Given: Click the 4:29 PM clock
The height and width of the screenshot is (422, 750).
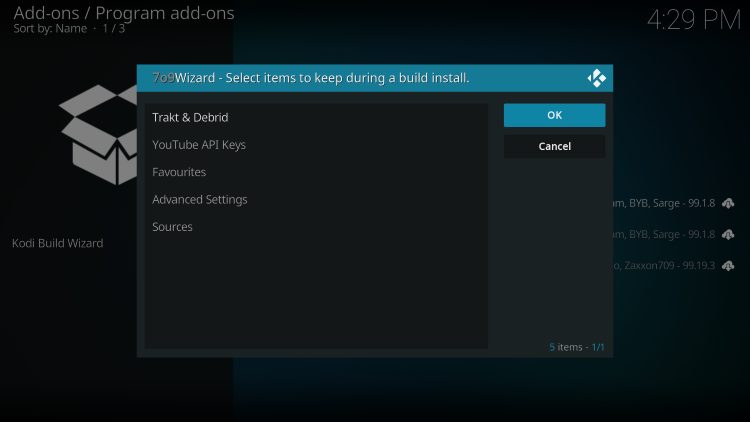Looking at the screenshot, I should (694, 20).
